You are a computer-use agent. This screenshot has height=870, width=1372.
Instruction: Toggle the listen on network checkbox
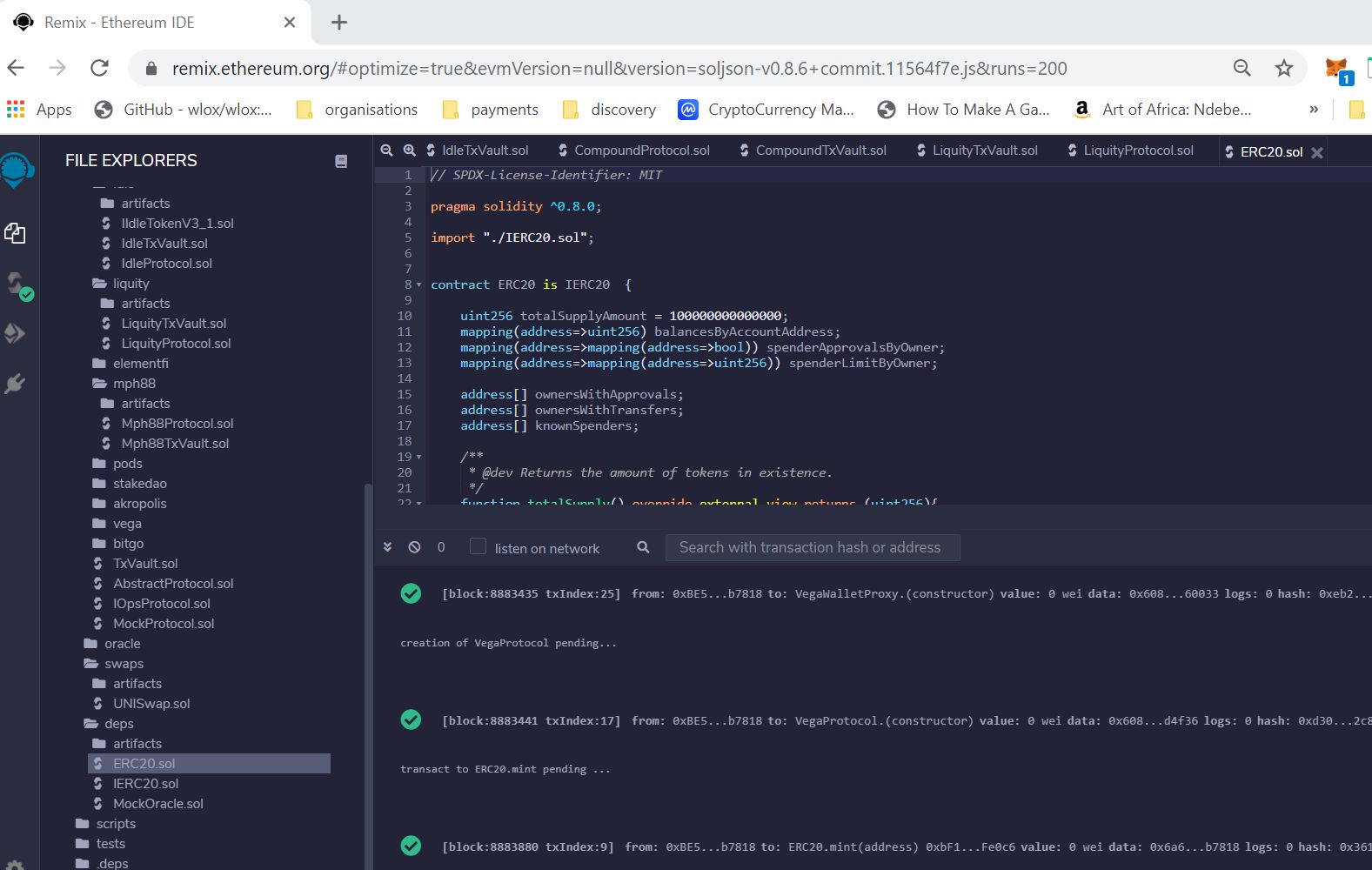coord(478,546)
